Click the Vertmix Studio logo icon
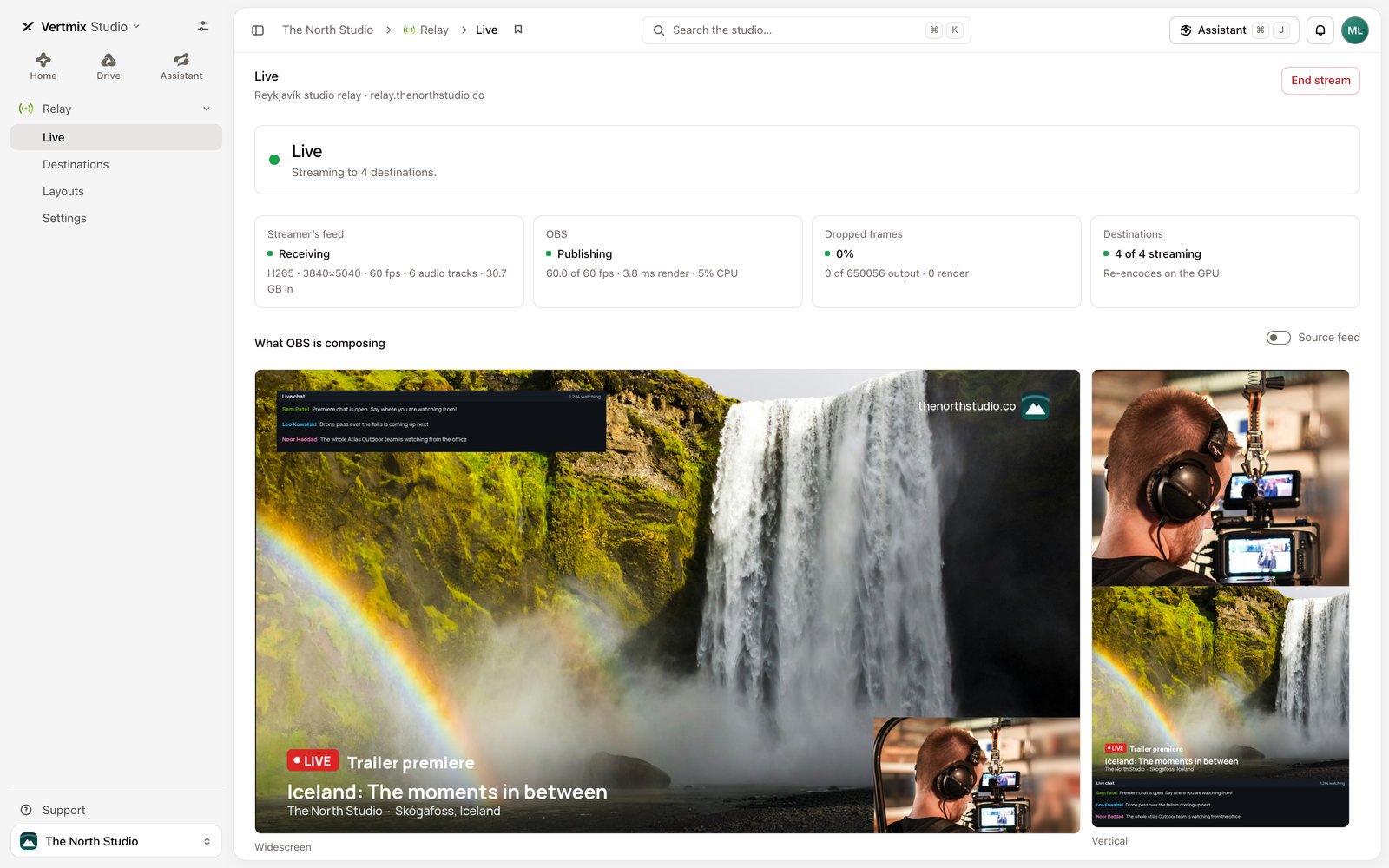Viewport: 1389px width, 868px height. 28,27
